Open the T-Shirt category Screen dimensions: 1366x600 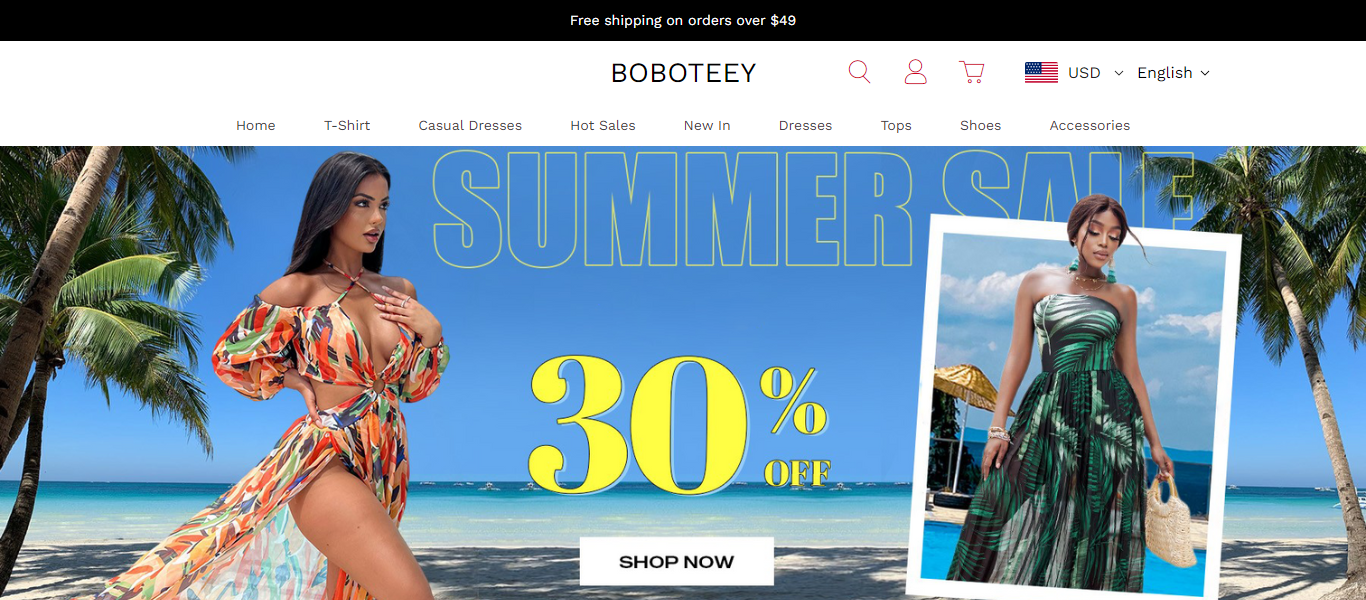coord(347,125)
